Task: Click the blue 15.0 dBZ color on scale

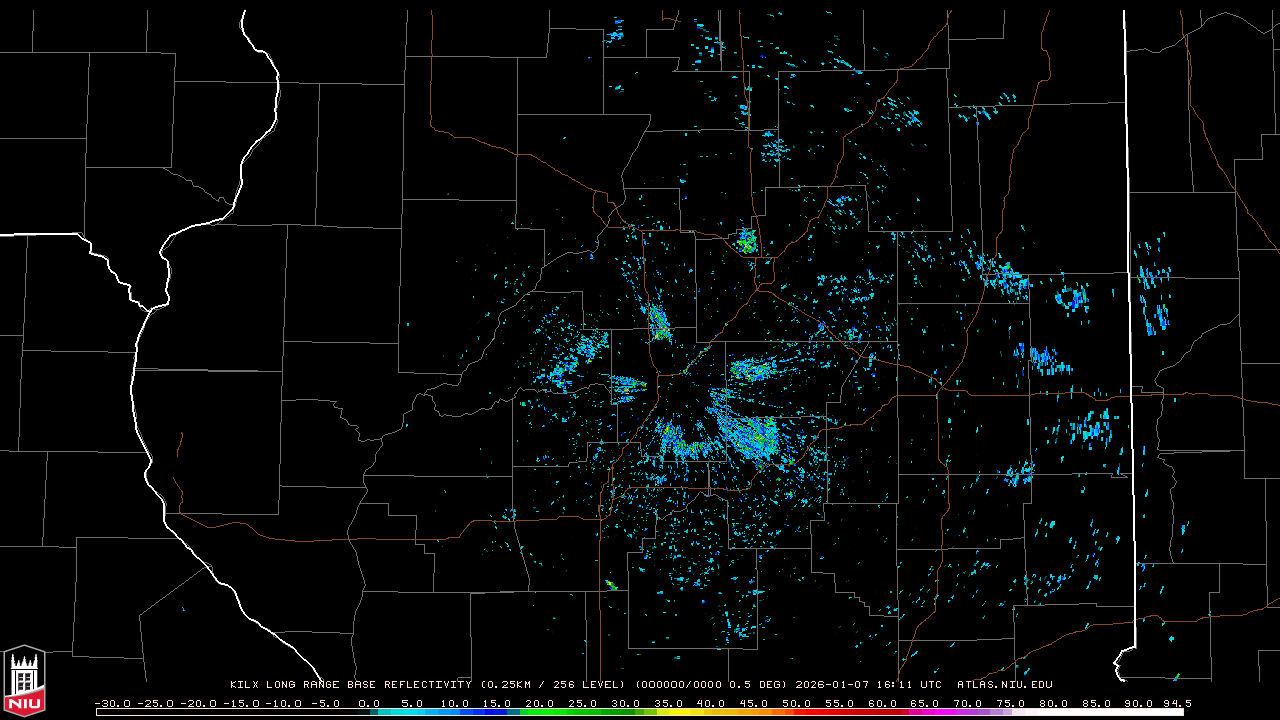Action: 497,712
